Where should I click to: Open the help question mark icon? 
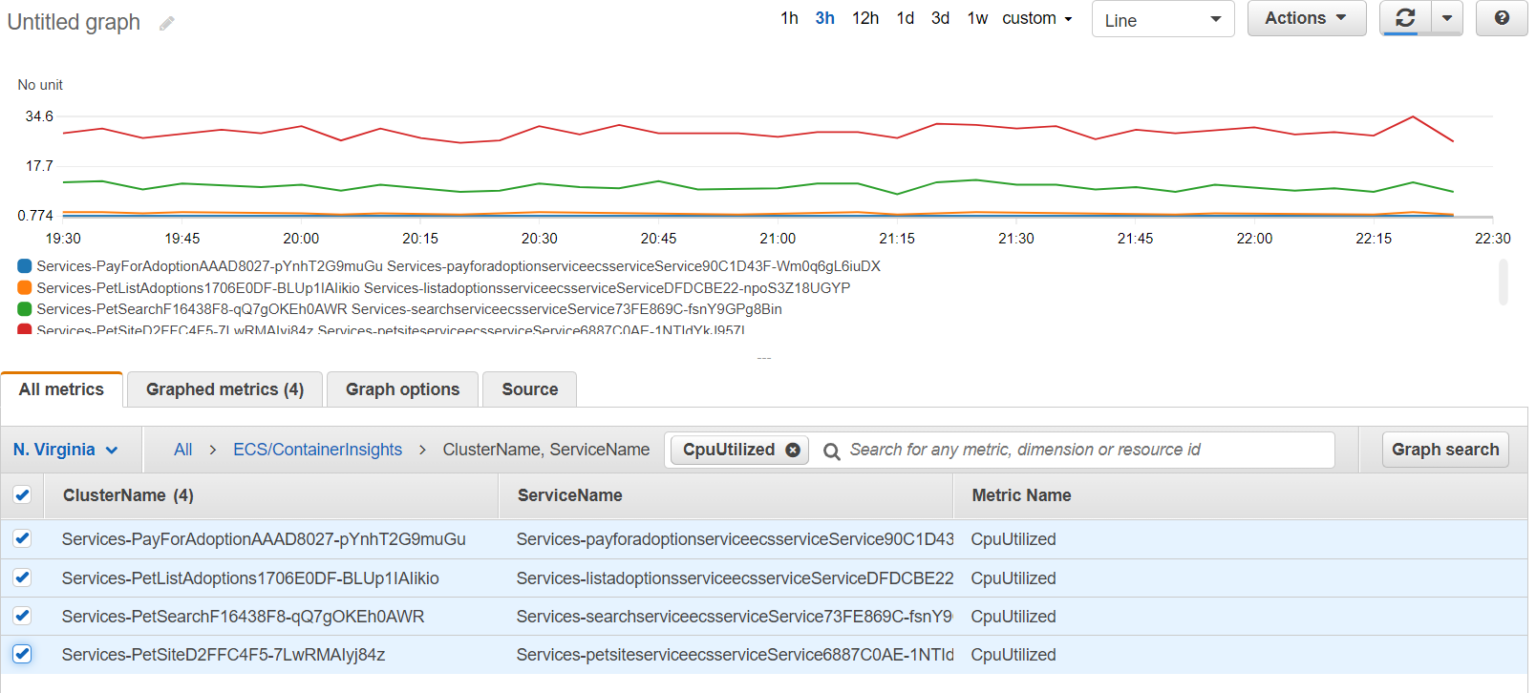(1501, 18)
